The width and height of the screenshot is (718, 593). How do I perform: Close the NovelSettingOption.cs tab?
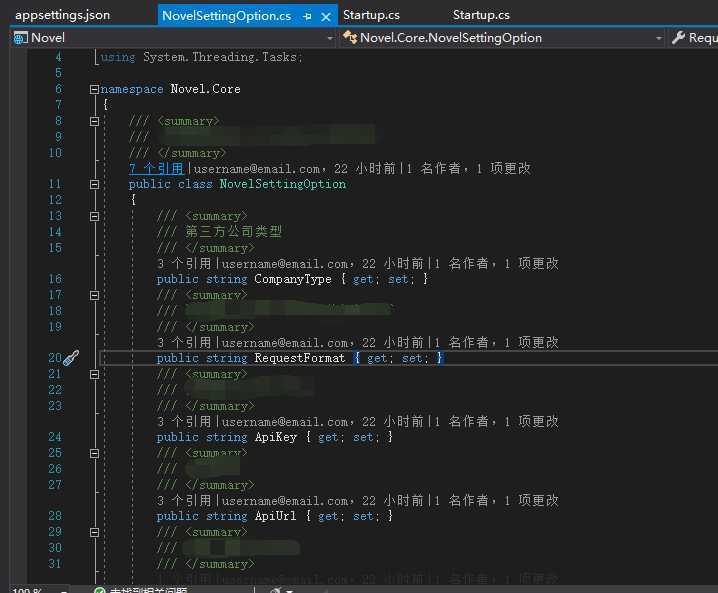coord(326,17)
